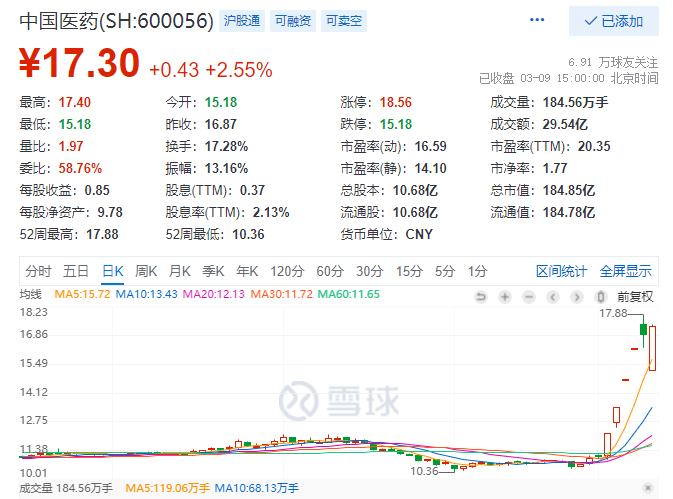Click the 52周最低 value 10.36
This screenshot has height=499, width=673.
click(x=249, y=235)
